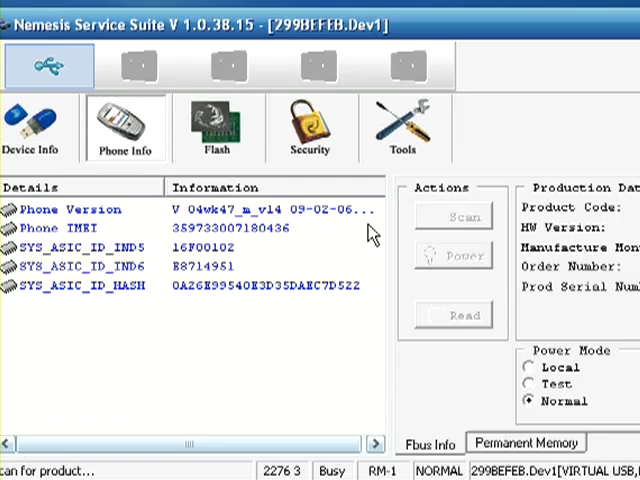The width and height of the screenshot is (640, 480).
Task: Open the Tools section
Action: click(x=403, y=129)
